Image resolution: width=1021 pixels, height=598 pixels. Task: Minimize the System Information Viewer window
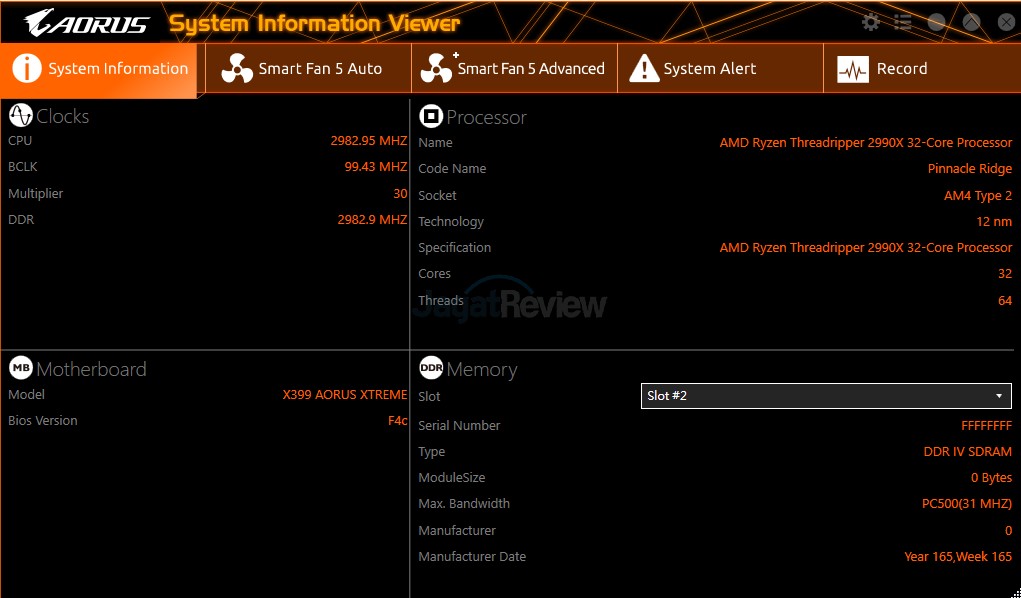937,22
